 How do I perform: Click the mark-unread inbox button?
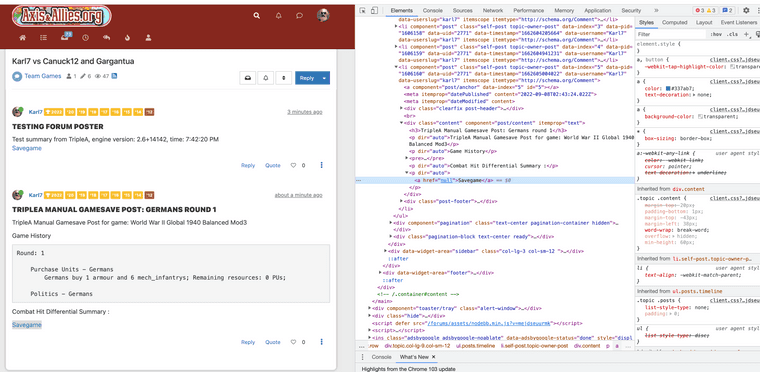(248, 78)
